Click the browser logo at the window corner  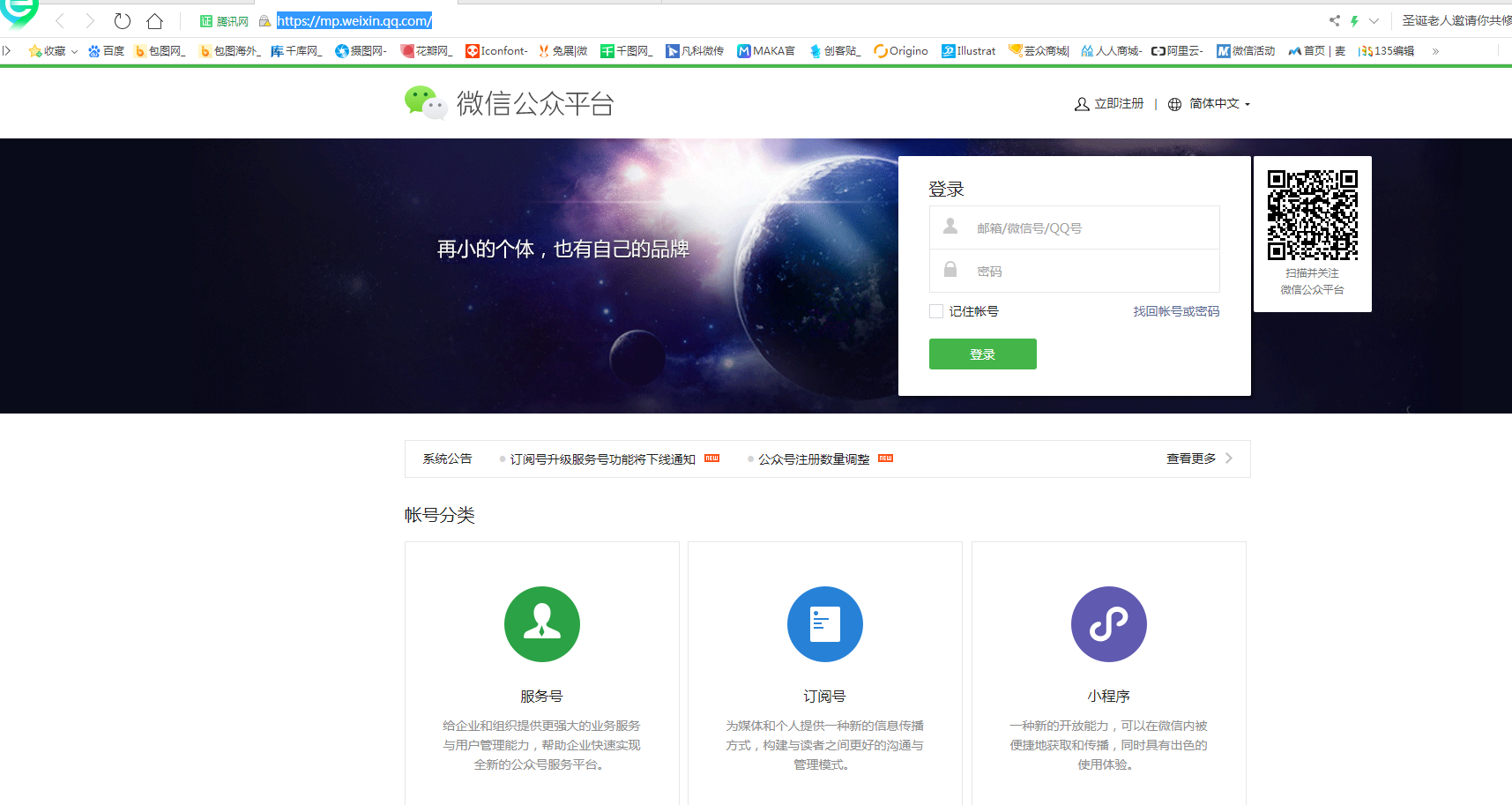click(19, 12)
